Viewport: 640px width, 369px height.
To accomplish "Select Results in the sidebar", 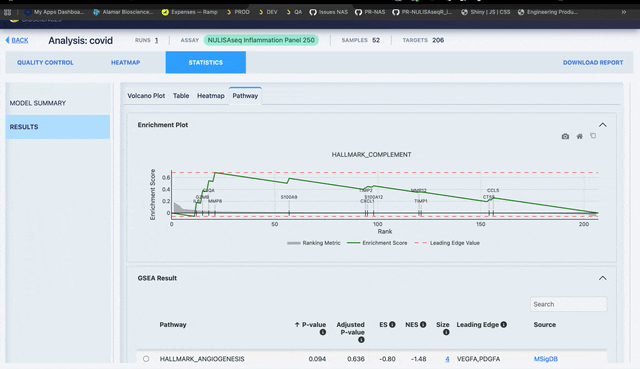I will [58, 127].
